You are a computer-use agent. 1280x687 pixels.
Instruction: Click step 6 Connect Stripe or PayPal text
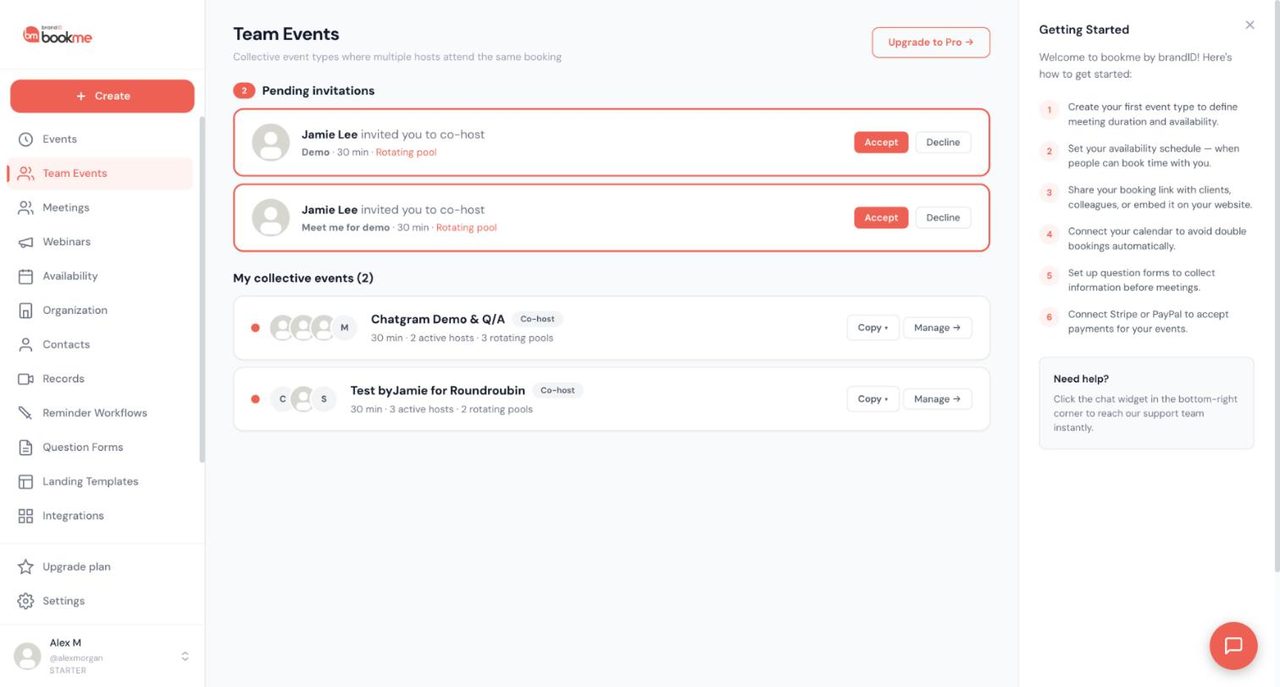(1148, 321)
